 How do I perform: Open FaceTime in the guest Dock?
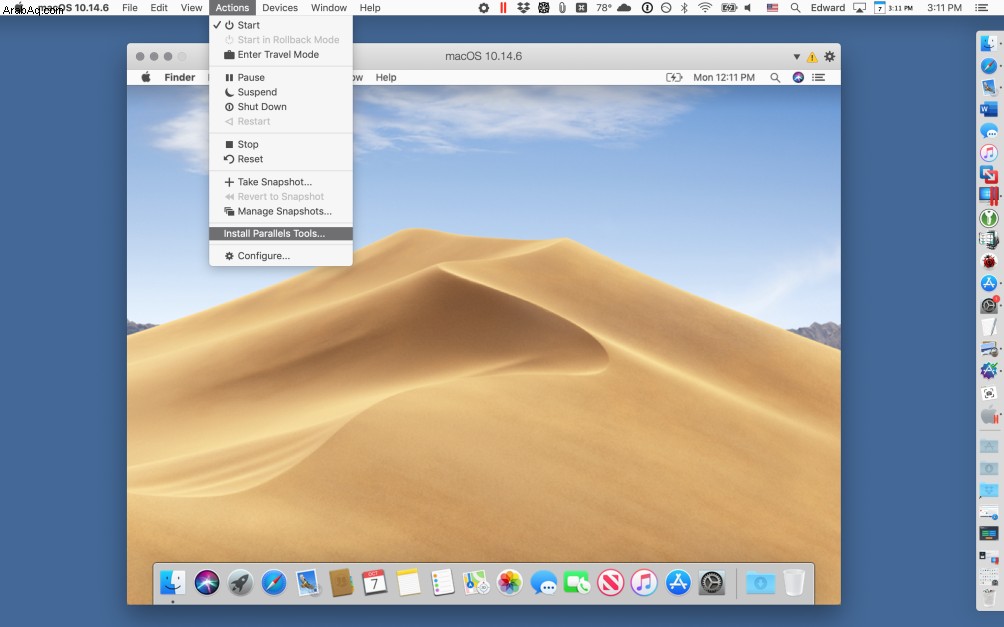[x=577, y=583]
